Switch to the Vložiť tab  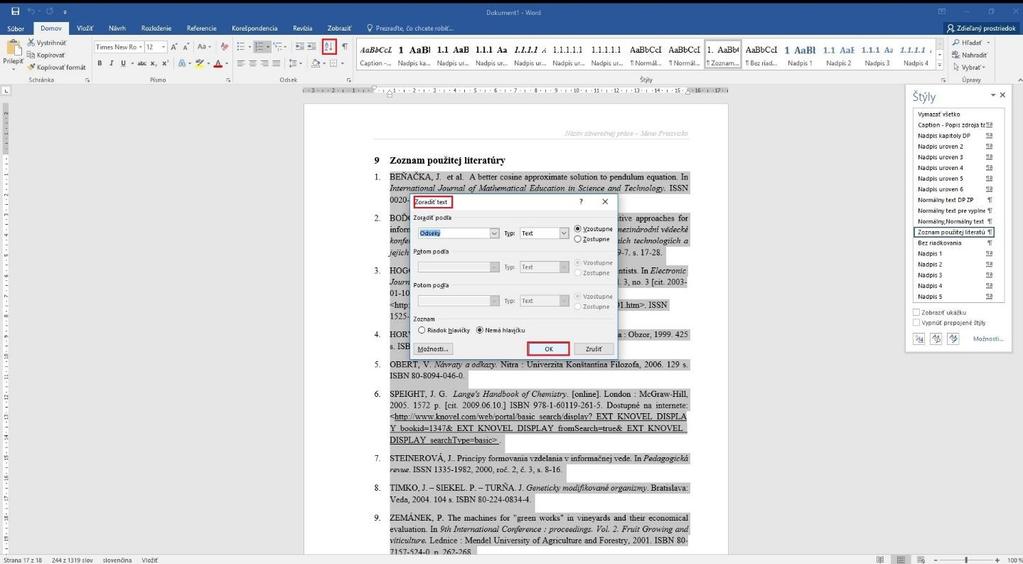pos(85,28)
